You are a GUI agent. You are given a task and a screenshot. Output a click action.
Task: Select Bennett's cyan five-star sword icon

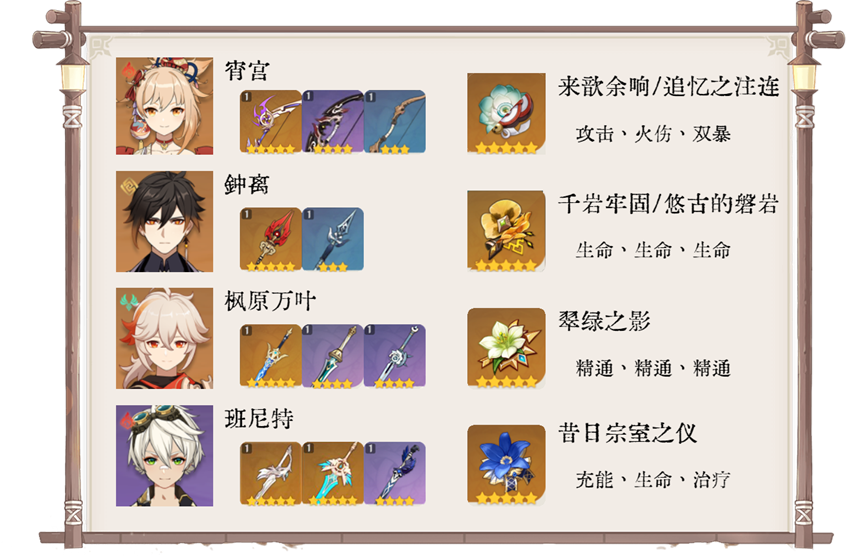tap(333, 473)
